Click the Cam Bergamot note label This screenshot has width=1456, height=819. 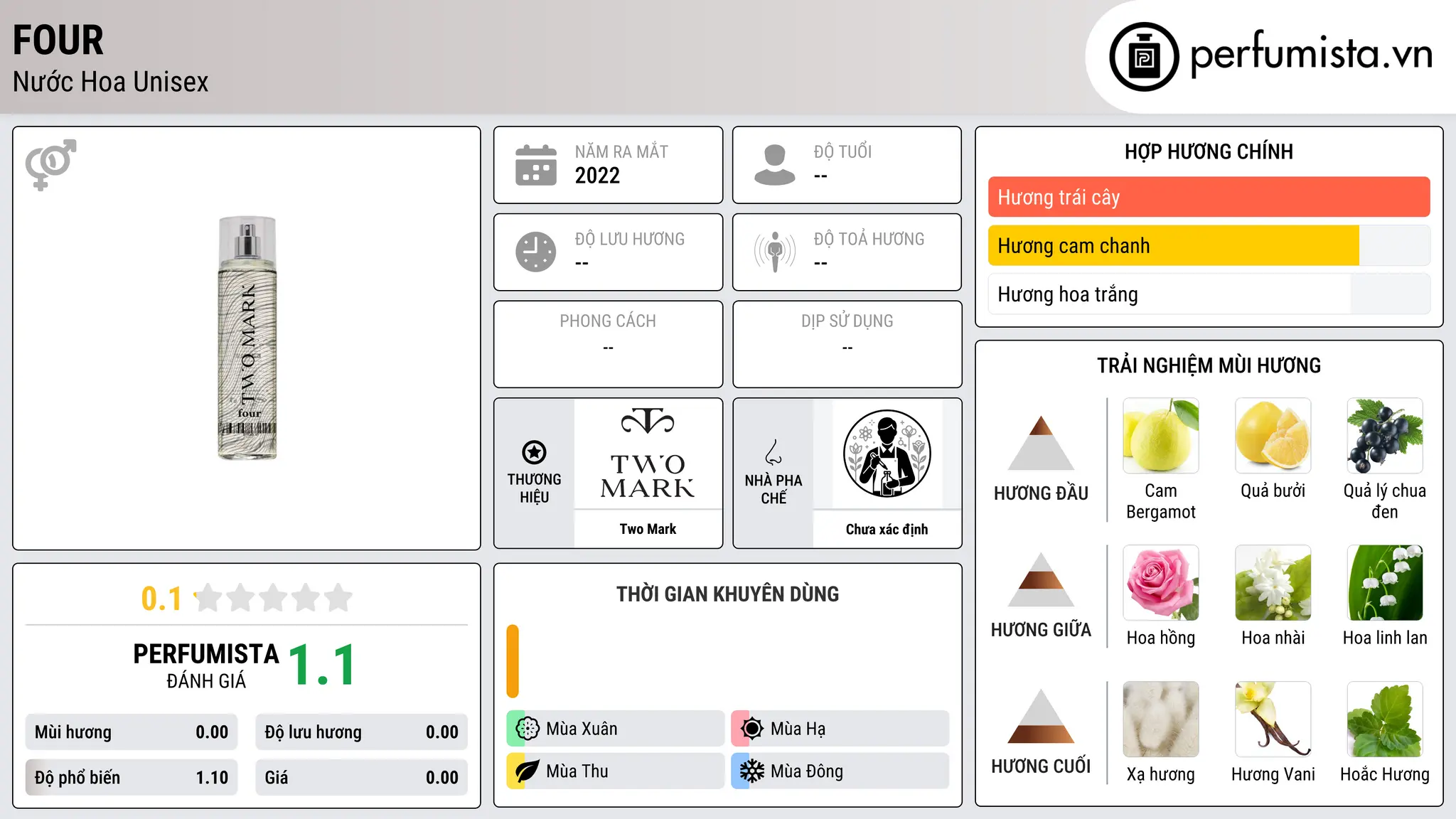(1161, 501)
